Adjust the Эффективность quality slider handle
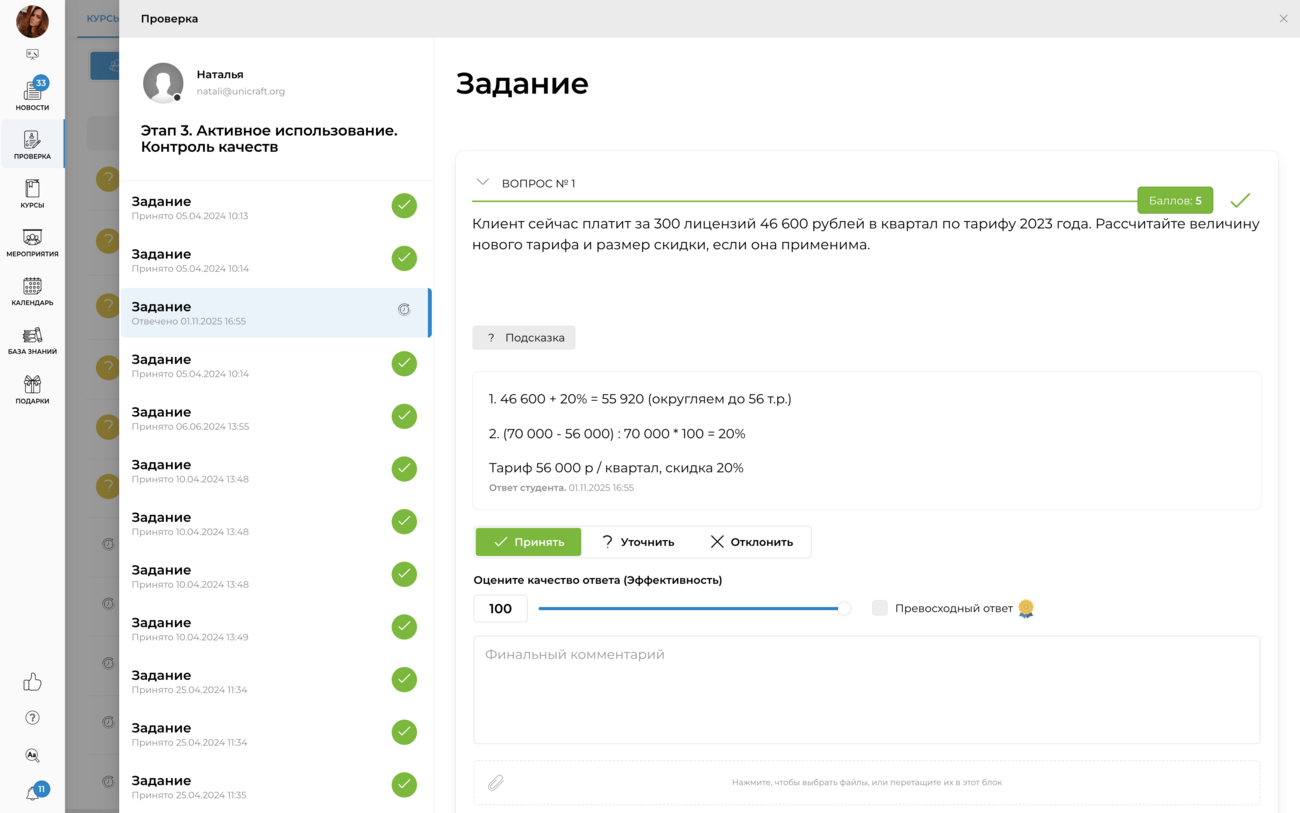Image resolution: width=1300 pixels, height=813 pixels. [x=844, y=608]
